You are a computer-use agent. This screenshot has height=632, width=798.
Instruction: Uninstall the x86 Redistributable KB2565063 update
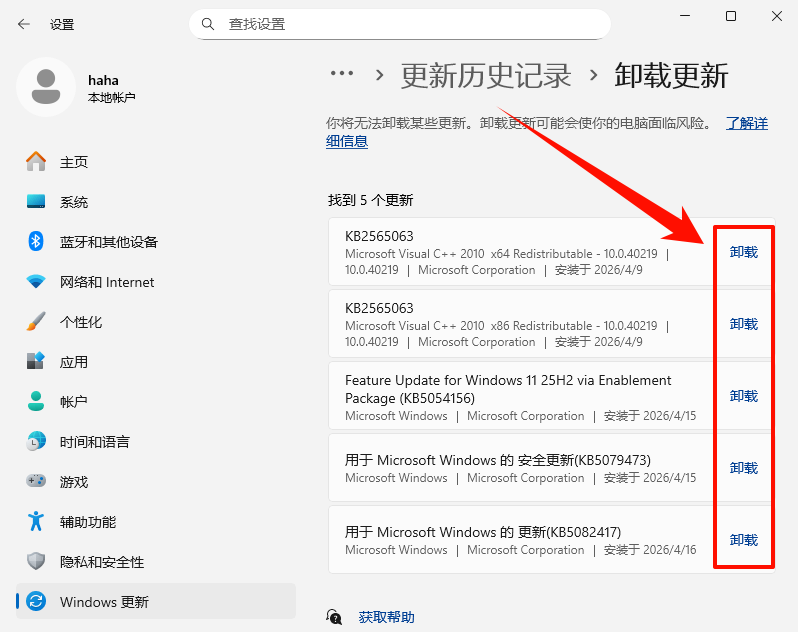pyautogui.click(x=744, y=324)
